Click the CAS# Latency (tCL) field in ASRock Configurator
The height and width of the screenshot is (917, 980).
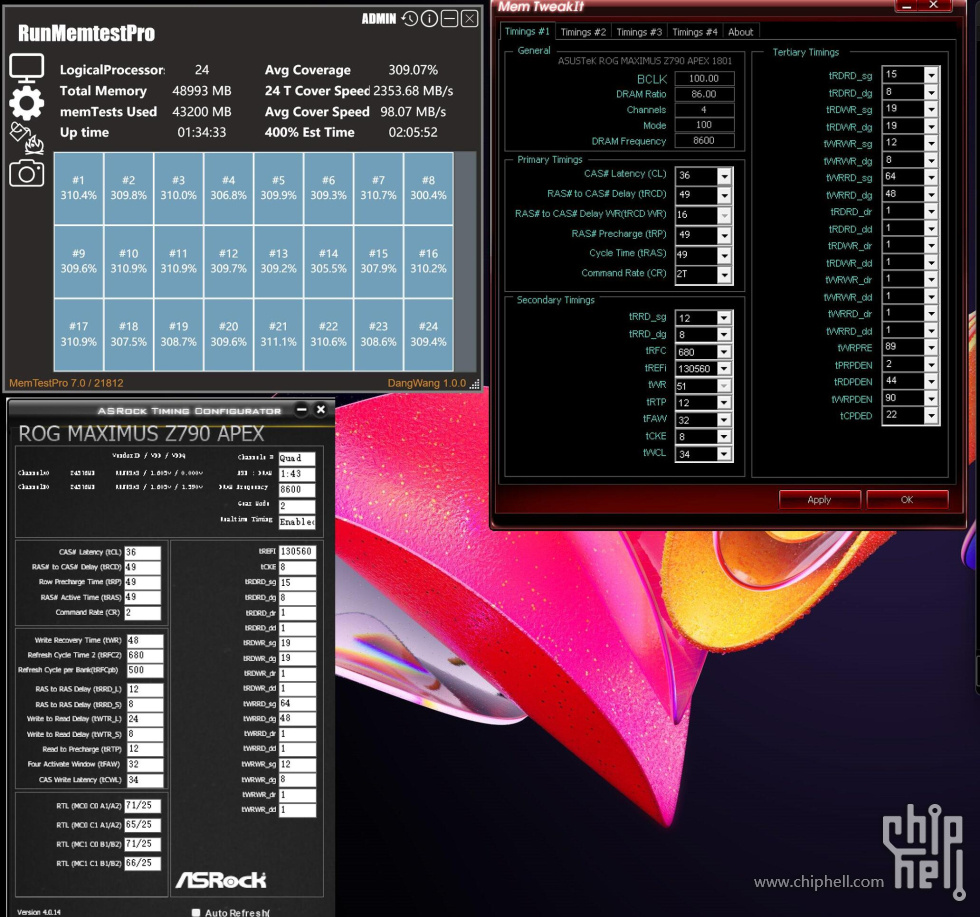pyautogui.click(x=142, y=553)
